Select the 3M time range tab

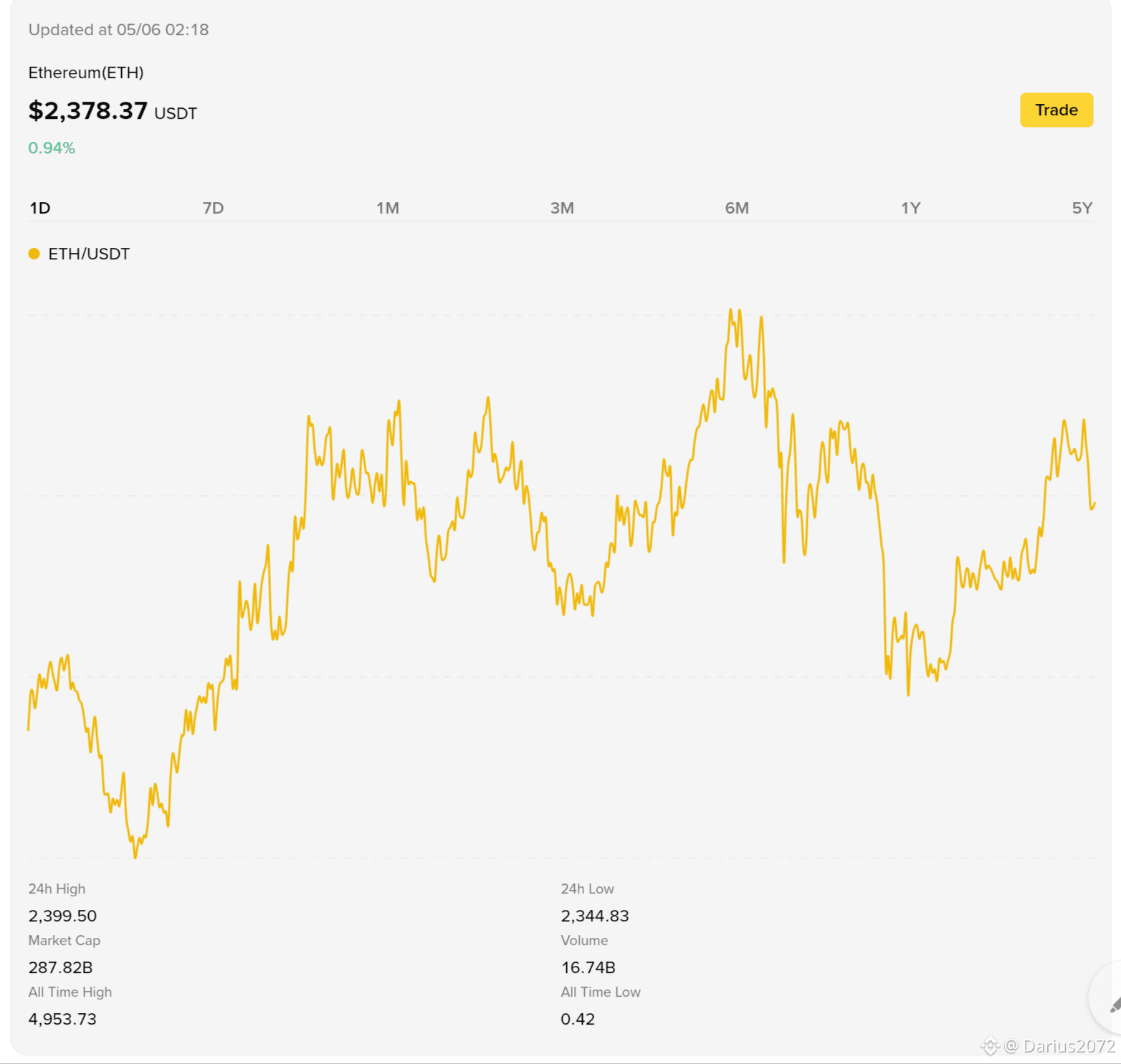[x=562, y=208]
